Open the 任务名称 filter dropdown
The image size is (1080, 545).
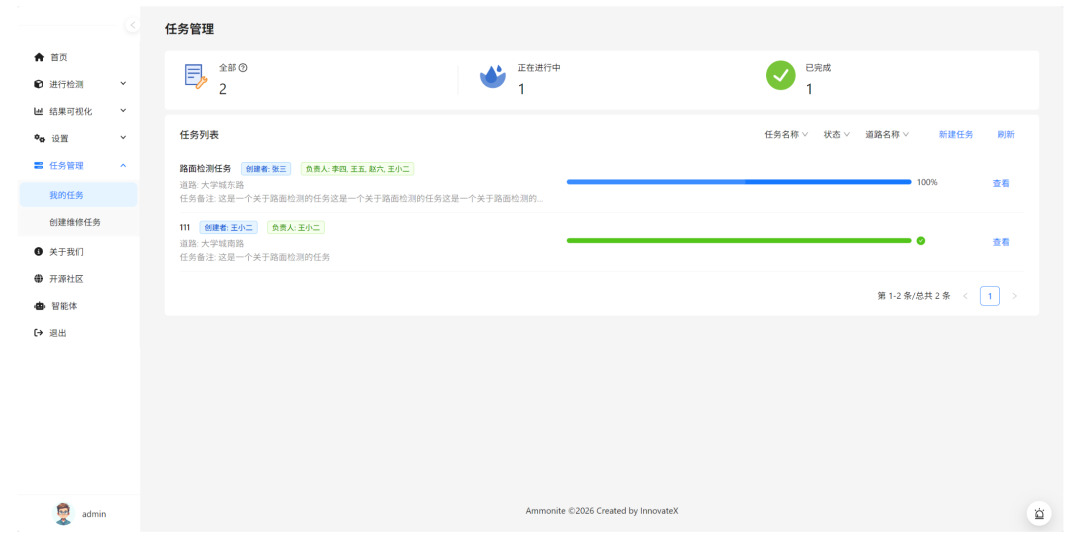(786, 134)
